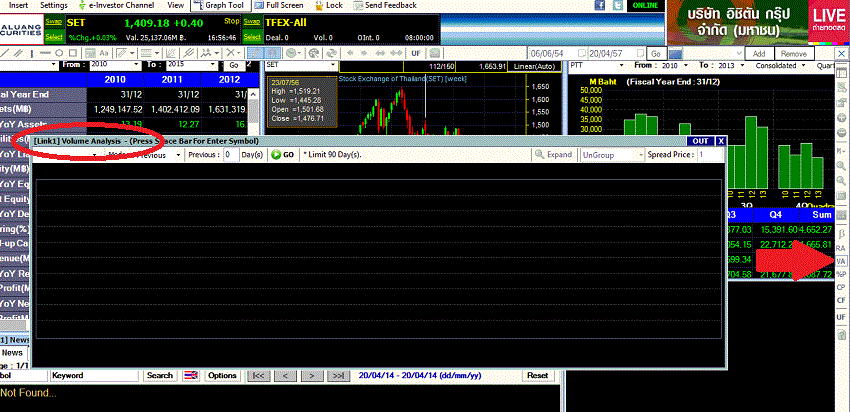Open the Insert menu
Viewport: 850px width, 412px height.
18,5
